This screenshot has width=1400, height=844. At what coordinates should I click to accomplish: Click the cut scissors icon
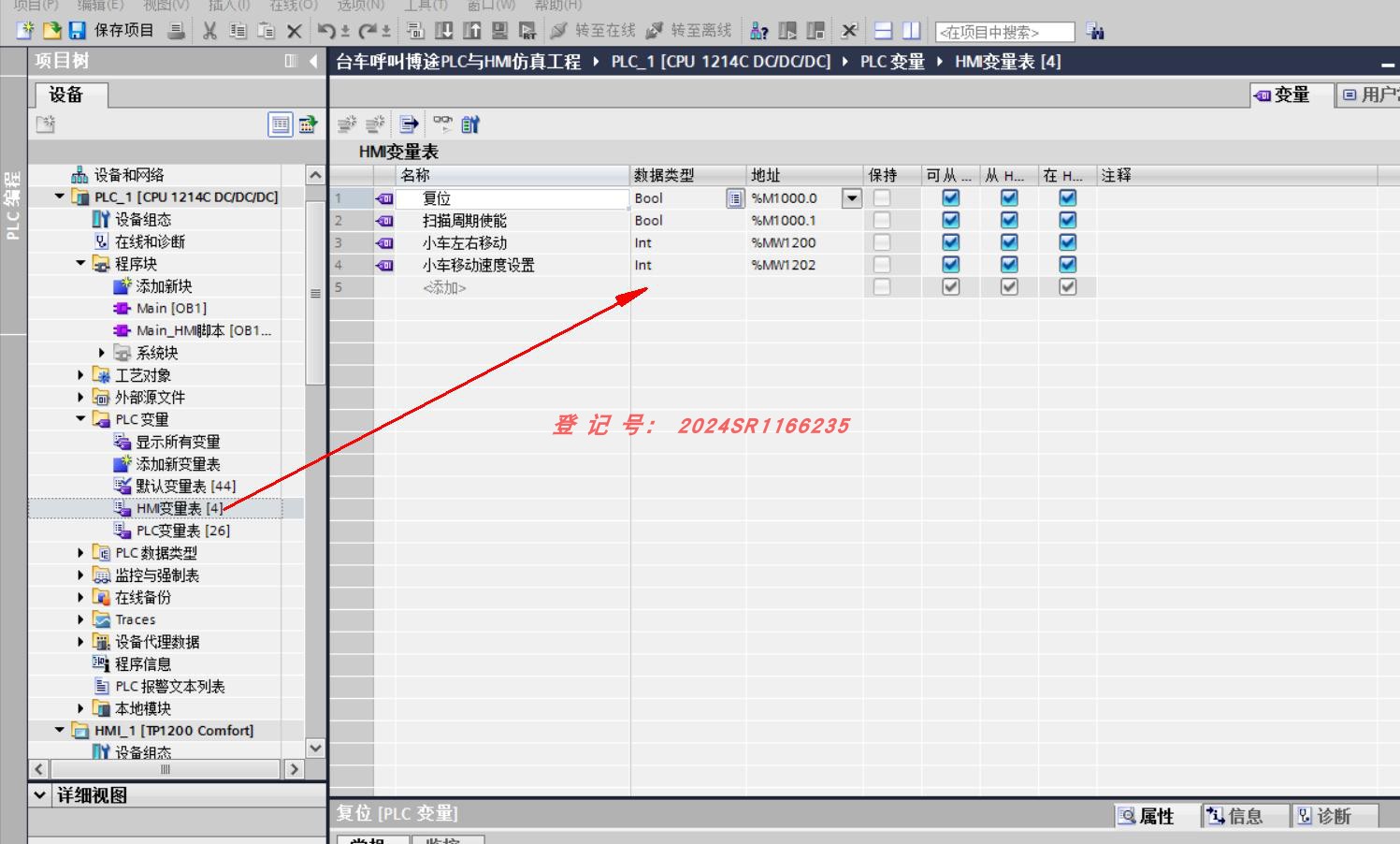[x=209, y=31]
